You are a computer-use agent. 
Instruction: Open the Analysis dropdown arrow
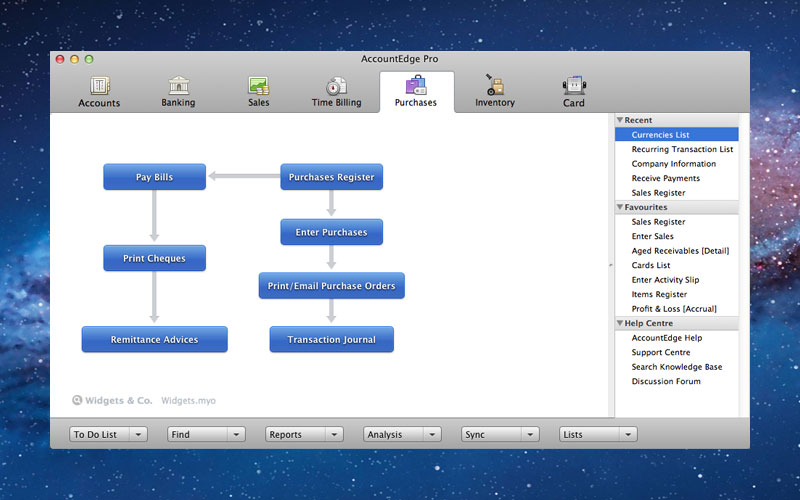[x=432, y=435]
